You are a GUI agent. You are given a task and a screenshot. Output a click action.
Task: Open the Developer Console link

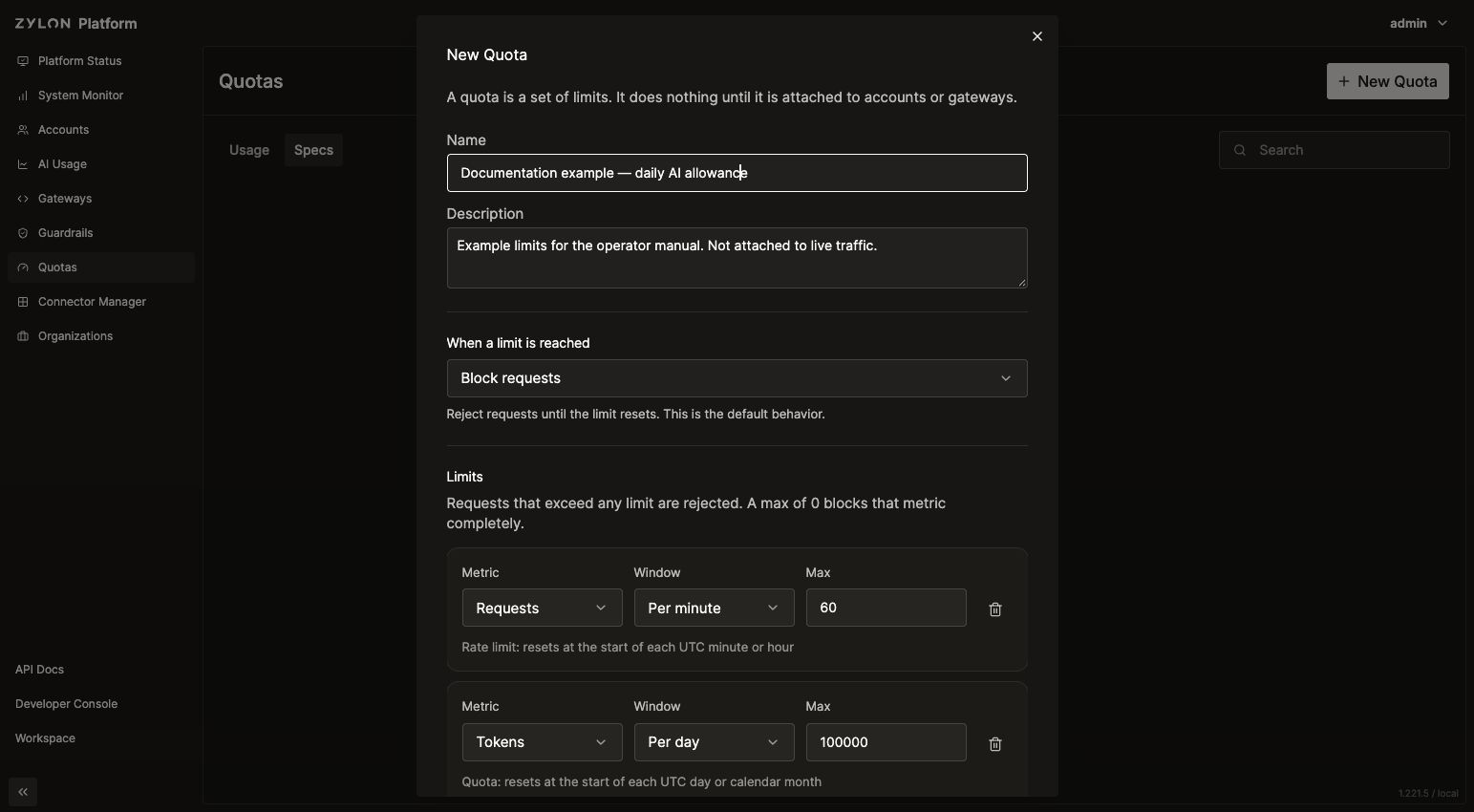(66, 704)
